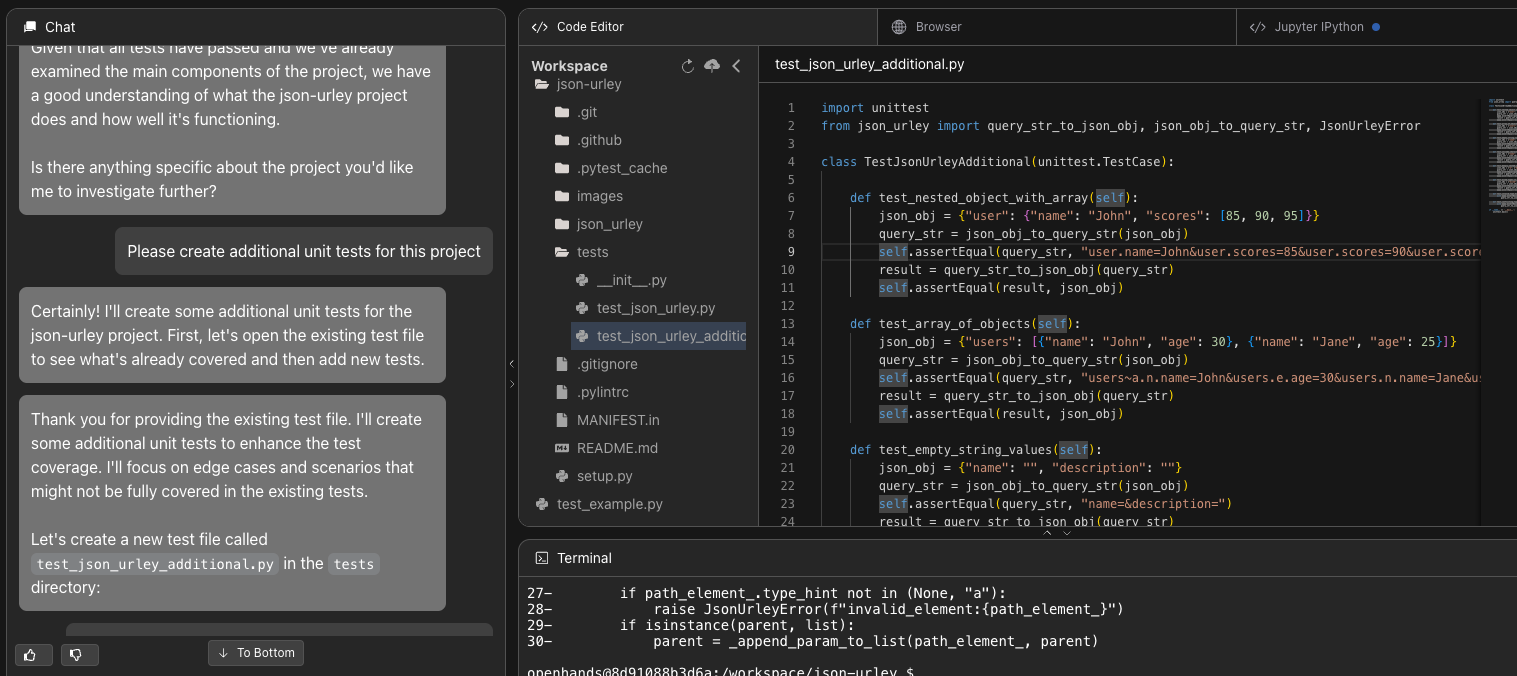This screenshot has height=676, width=1517.
Task: Open the setup.py file
Action: pos(604,476)
